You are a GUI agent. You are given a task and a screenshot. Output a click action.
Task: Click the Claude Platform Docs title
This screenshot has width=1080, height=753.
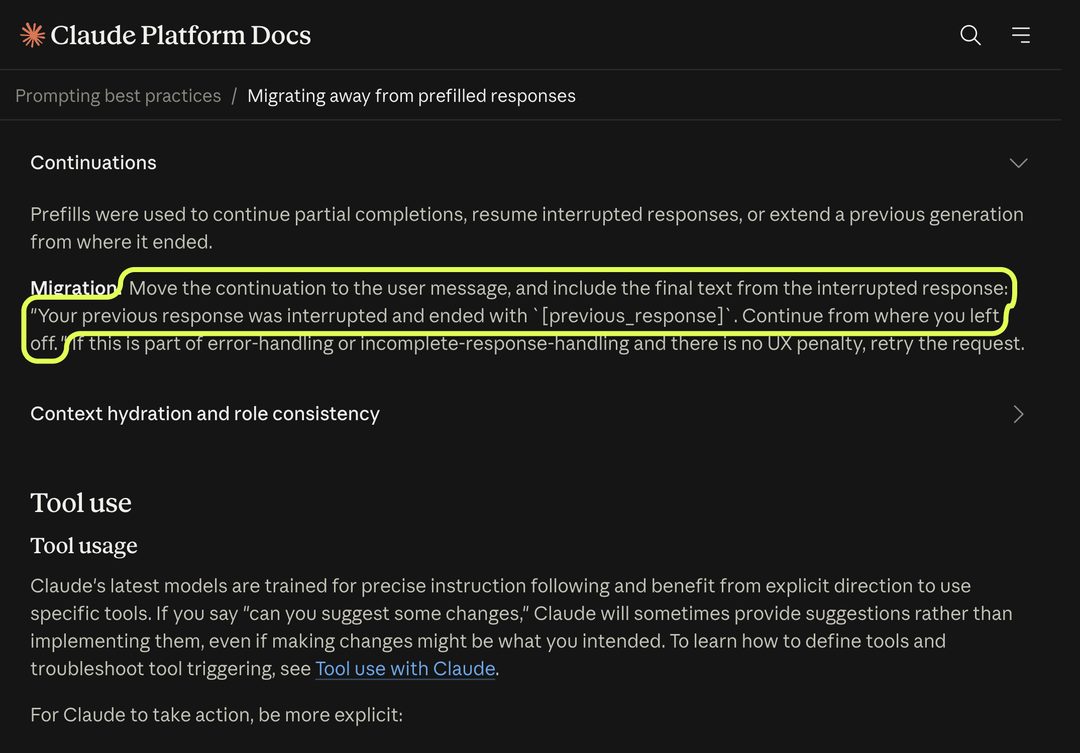click(x=180, y=34)
